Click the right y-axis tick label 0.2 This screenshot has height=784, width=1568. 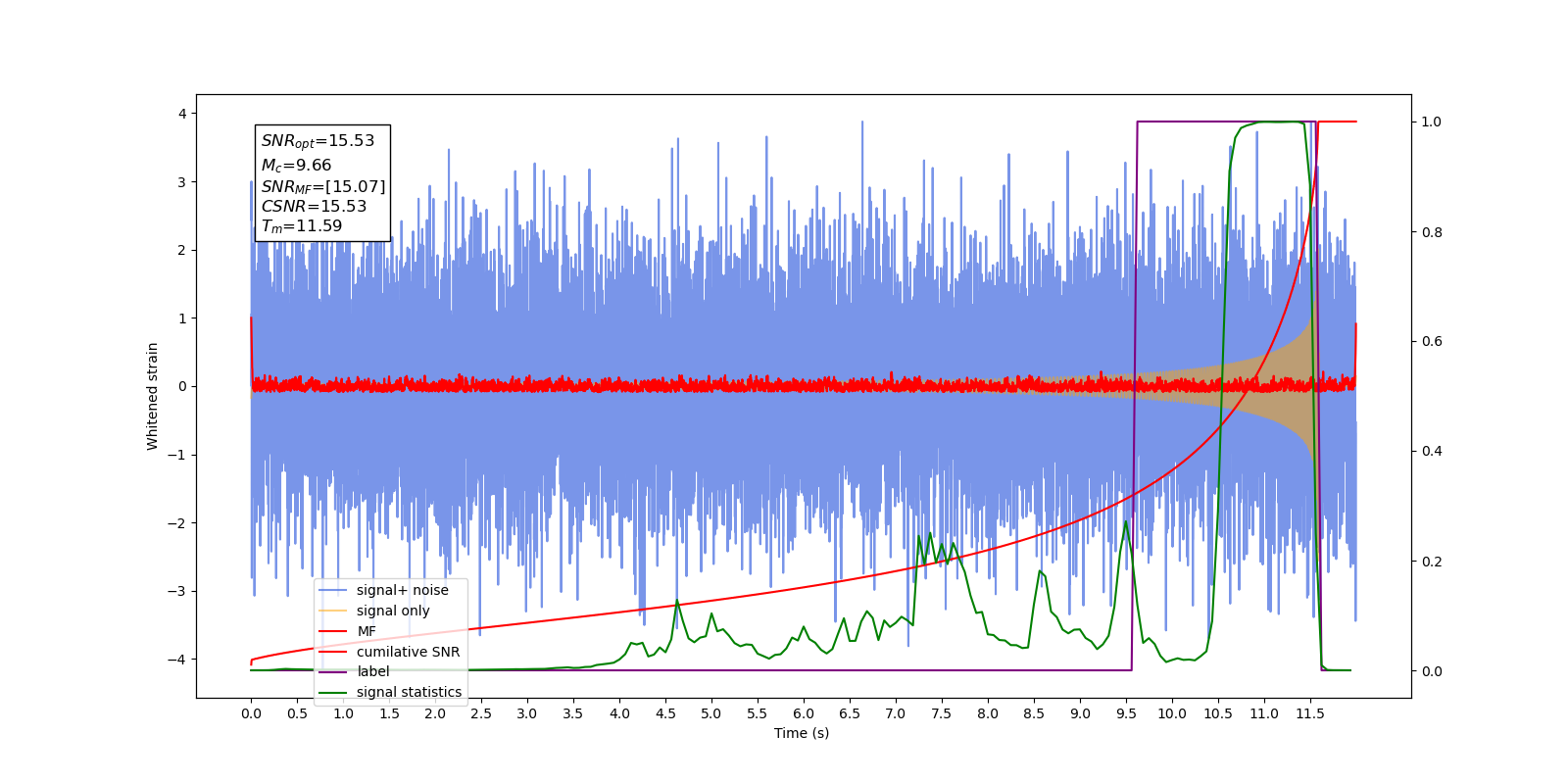point(1432,562)
